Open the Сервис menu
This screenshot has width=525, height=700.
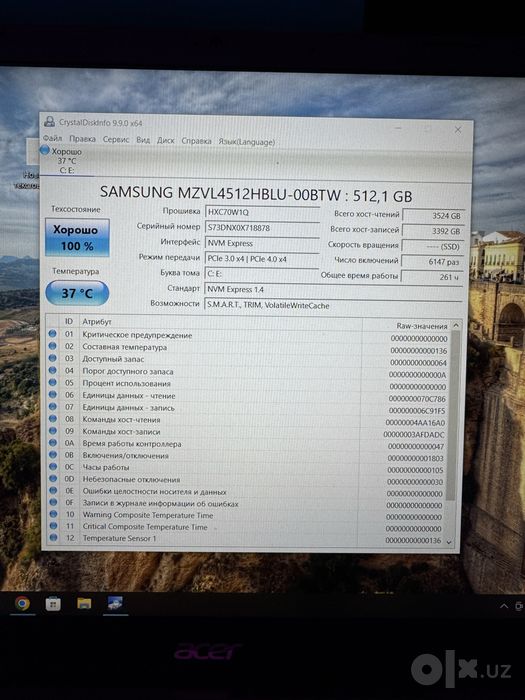116,139
